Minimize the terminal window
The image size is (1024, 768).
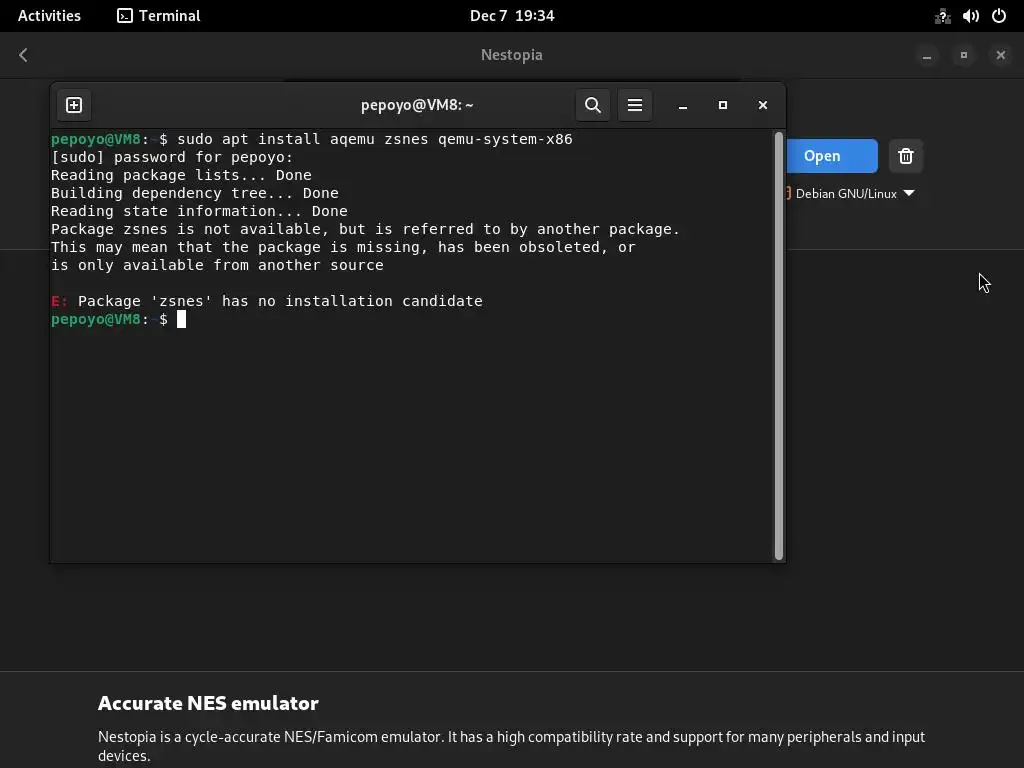(683, 105)
